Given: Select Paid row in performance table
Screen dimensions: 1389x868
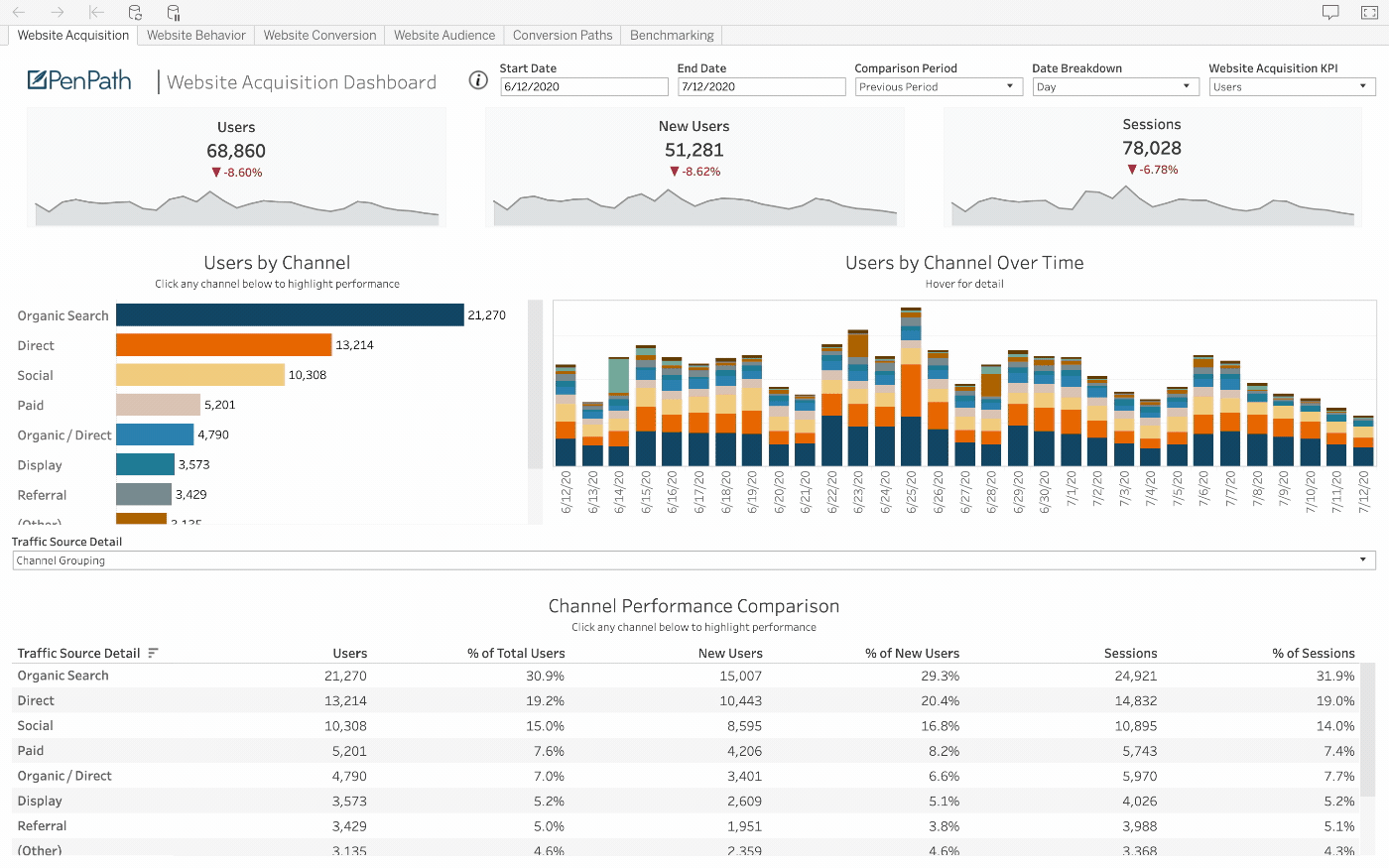Looking at the screenshot, I should click(686, 751).
